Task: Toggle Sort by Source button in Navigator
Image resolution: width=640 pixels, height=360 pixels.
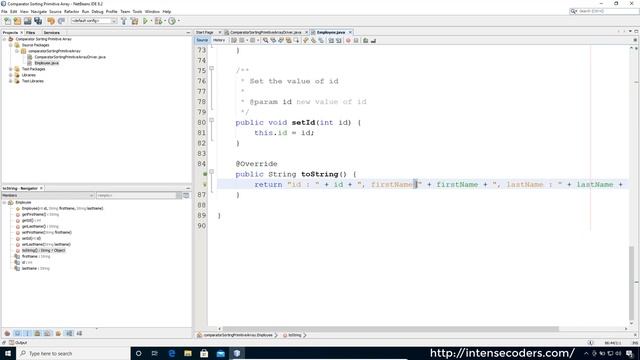Action: pos(79,333)
